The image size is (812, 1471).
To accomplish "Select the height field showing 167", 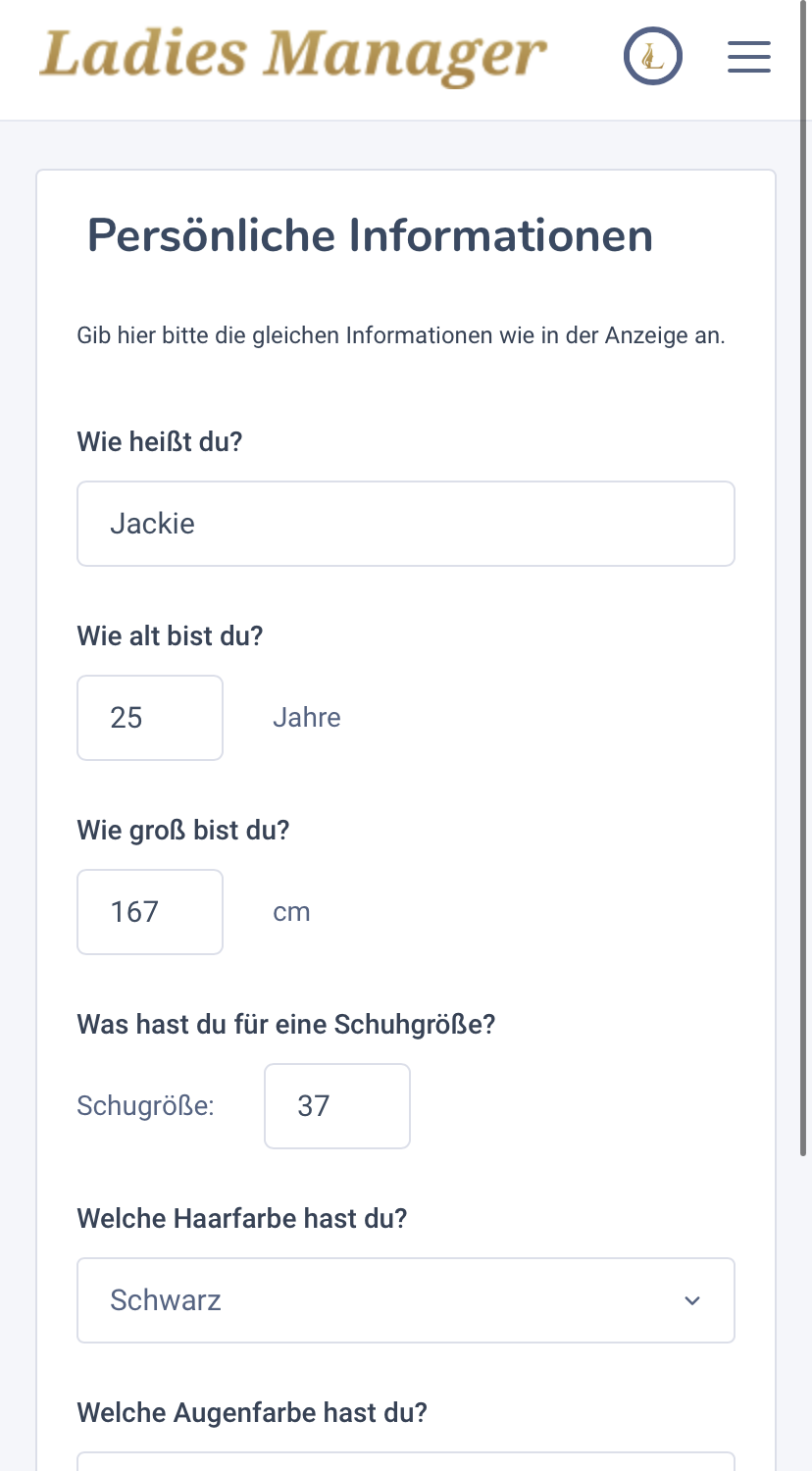I will [x=150, y=912].
